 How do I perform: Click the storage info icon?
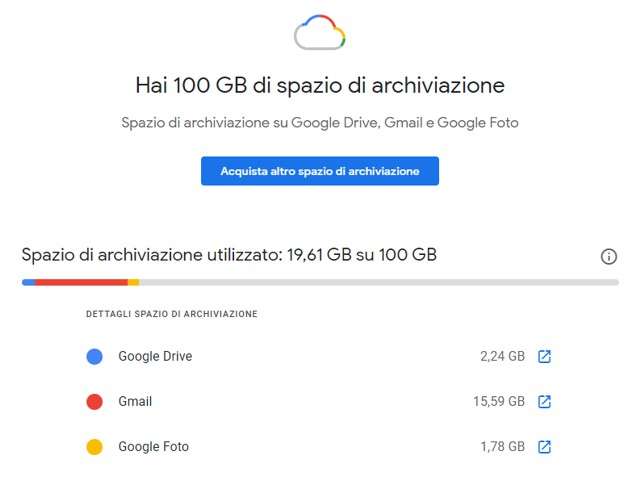[609, 257]
